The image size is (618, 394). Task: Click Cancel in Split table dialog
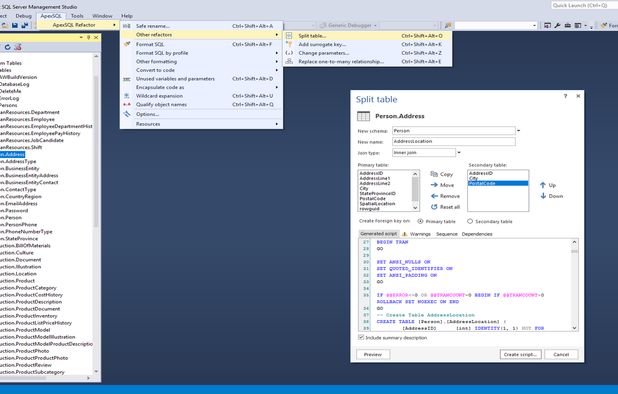point(561,355)
